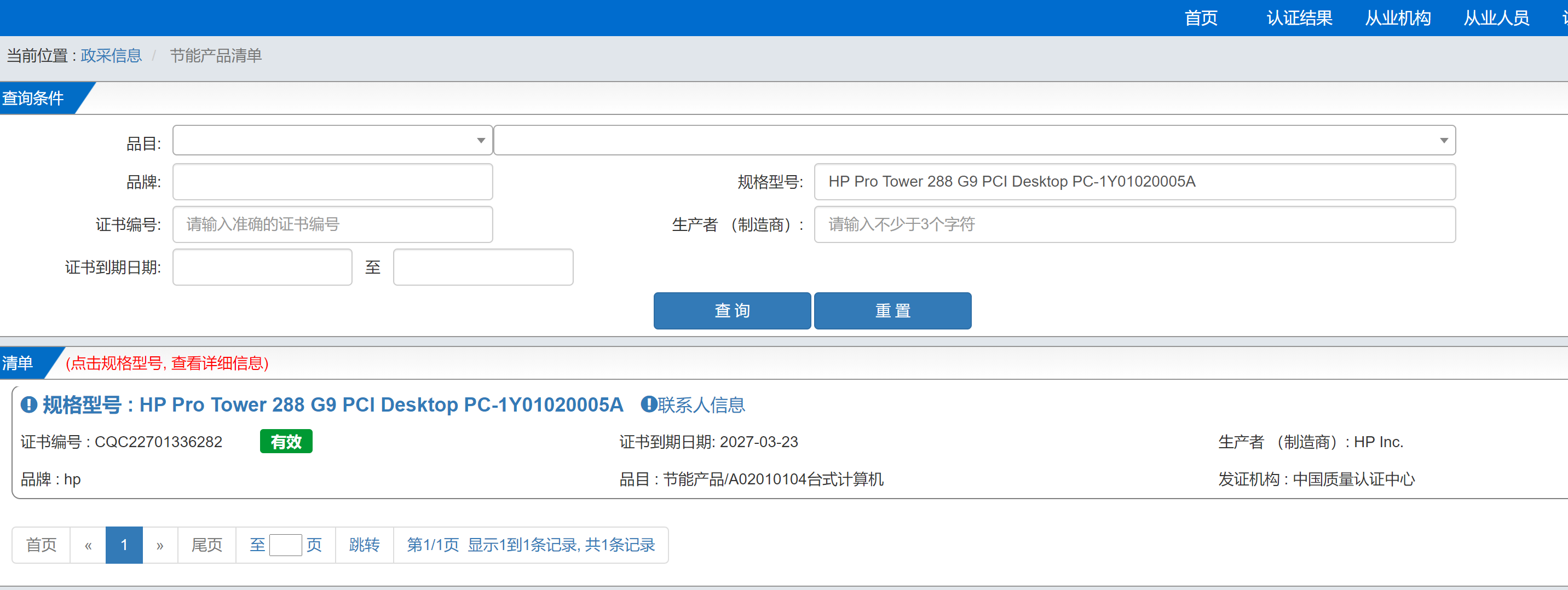Click the certificate expiry end date field
The width and height of the screenshot is (1568, 590).
483,267
